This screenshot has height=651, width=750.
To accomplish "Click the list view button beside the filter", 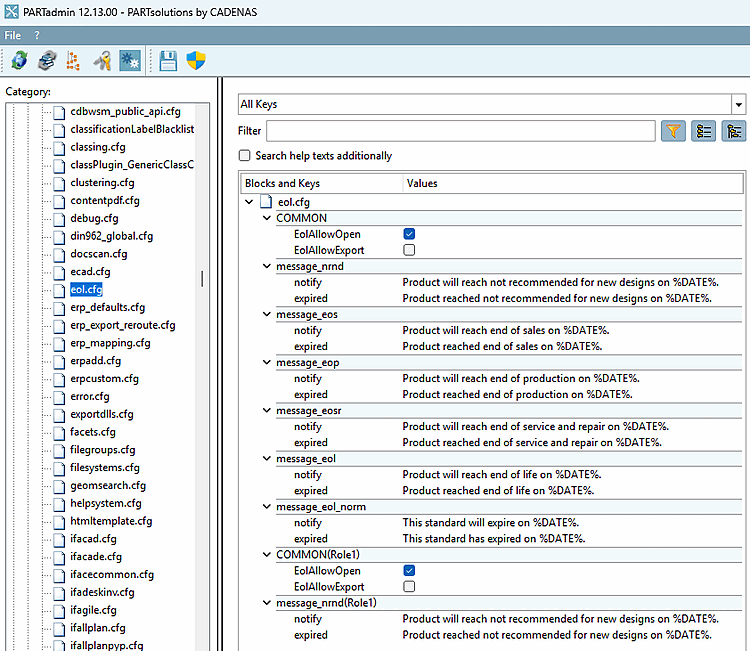I will pos(703,131).
